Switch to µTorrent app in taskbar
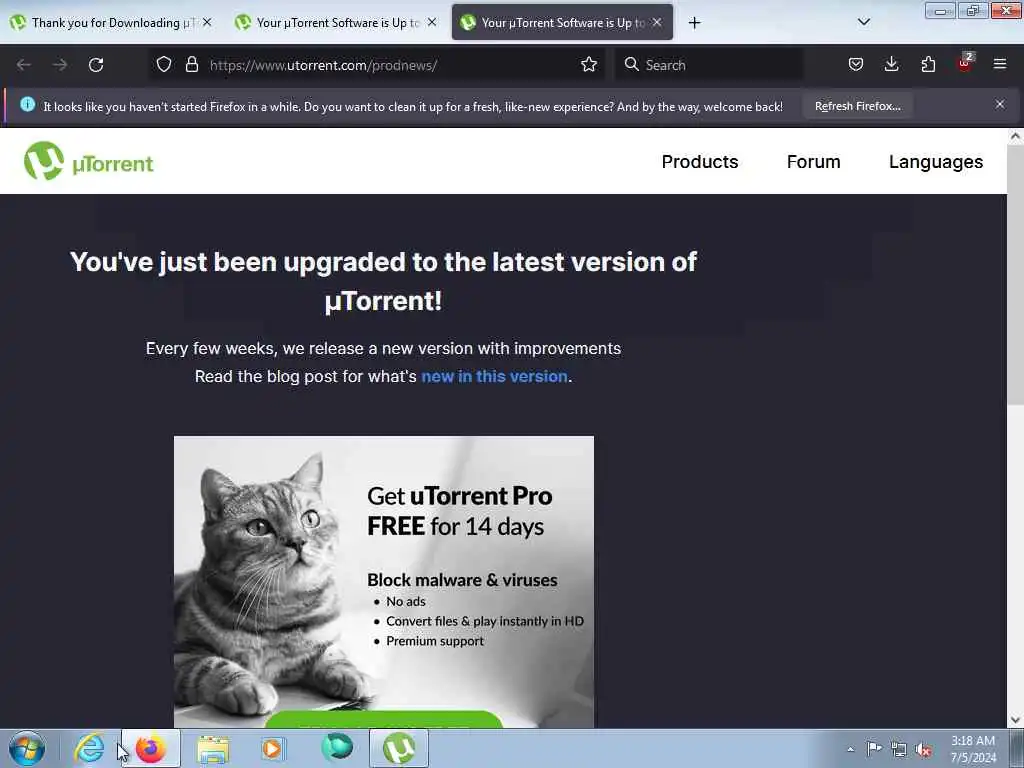The height and width of the screenshot is (768, 1024). tap(399, 748)
